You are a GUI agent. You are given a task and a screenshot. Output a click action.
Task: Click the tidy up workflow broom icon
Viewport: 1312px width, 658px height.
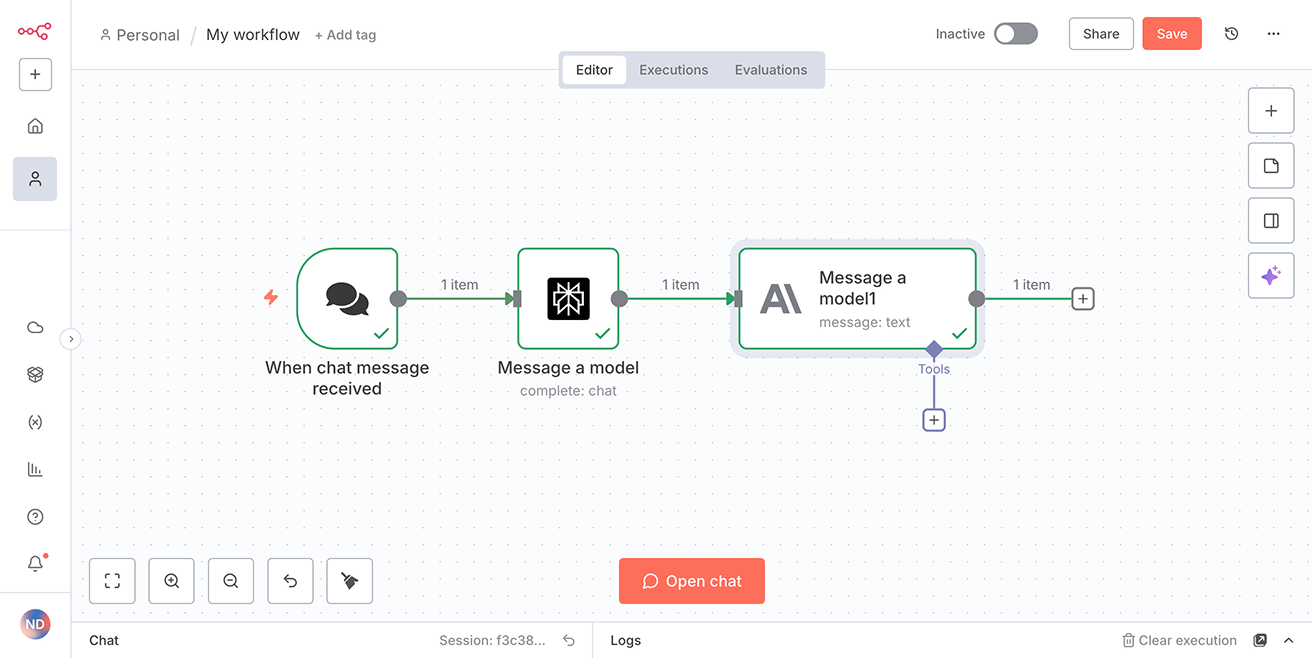tap(350, 581)
